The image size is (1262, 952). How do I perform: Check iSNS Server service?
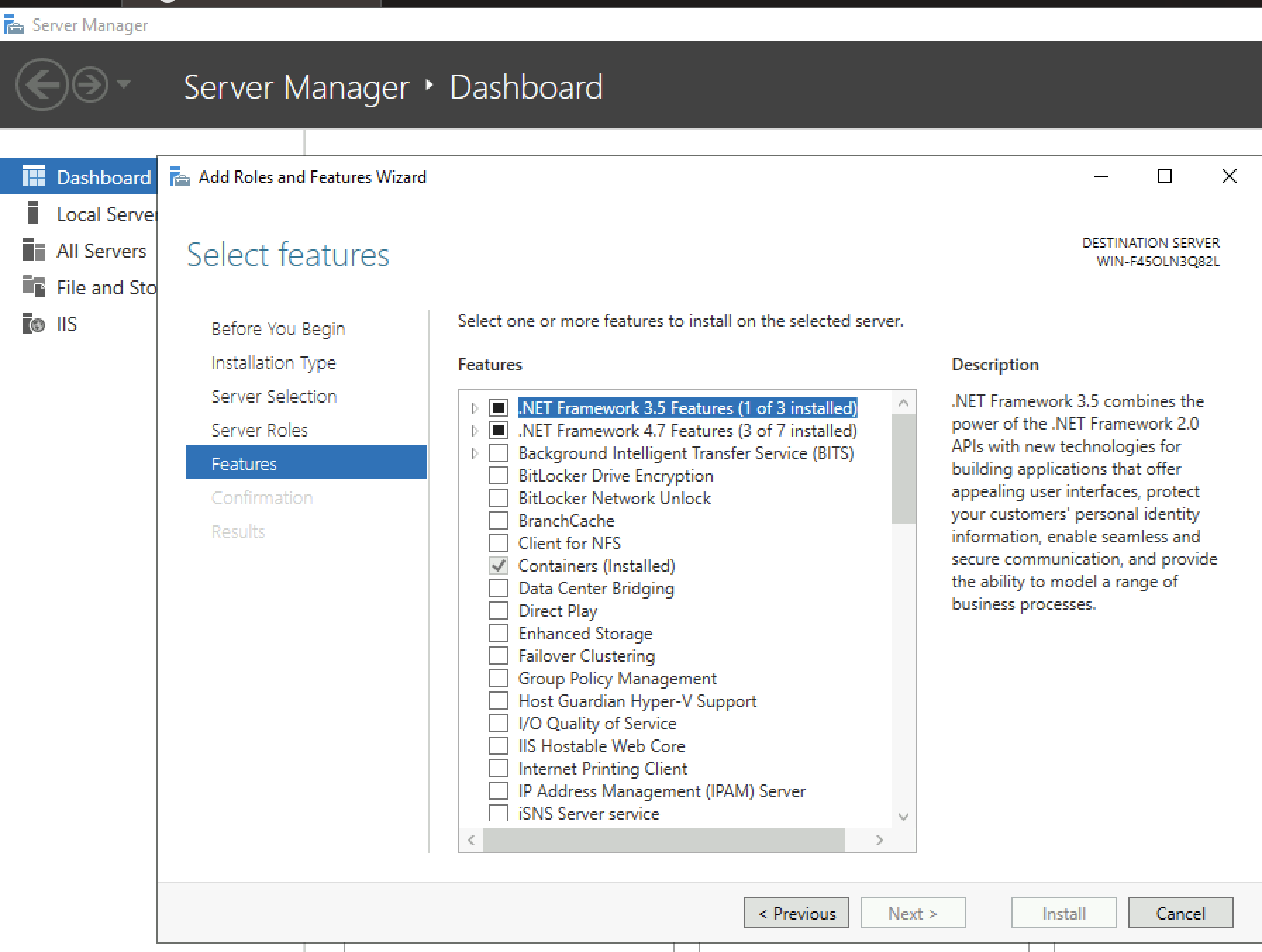[x=499, y=813]
